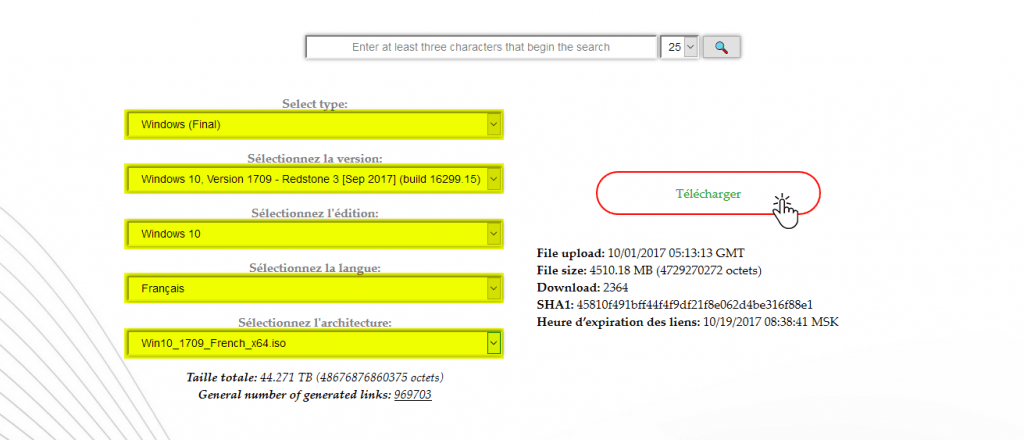Open the Select type dropdown

click(x=314, y=125)
